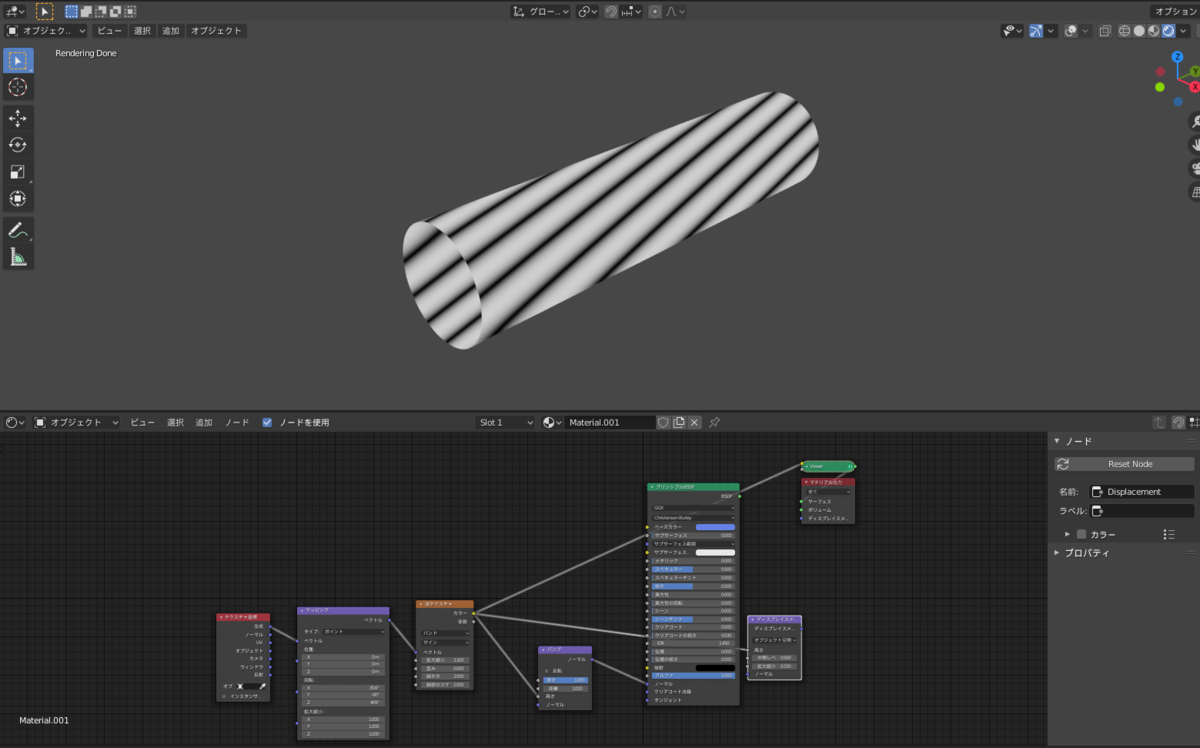Choose the Annotate tool
Image resolution: width=1200 pixels, height=748 pixels.
pyautogui.click(x=18, y=230)
